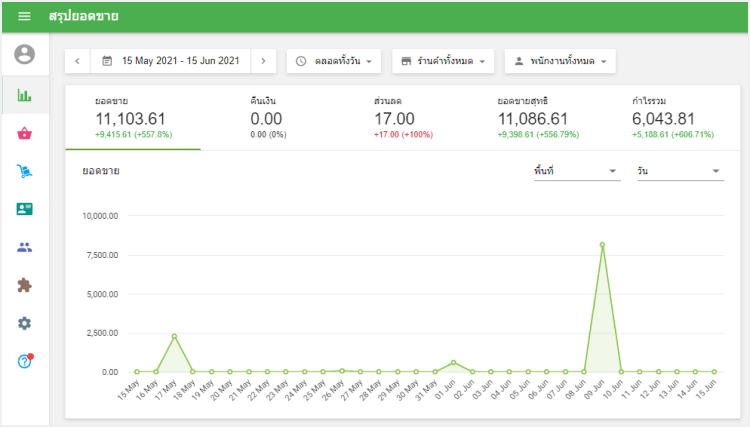Select the ยอดขาย summary tab
The image size is (750, 427).
[x=133, y=117]
